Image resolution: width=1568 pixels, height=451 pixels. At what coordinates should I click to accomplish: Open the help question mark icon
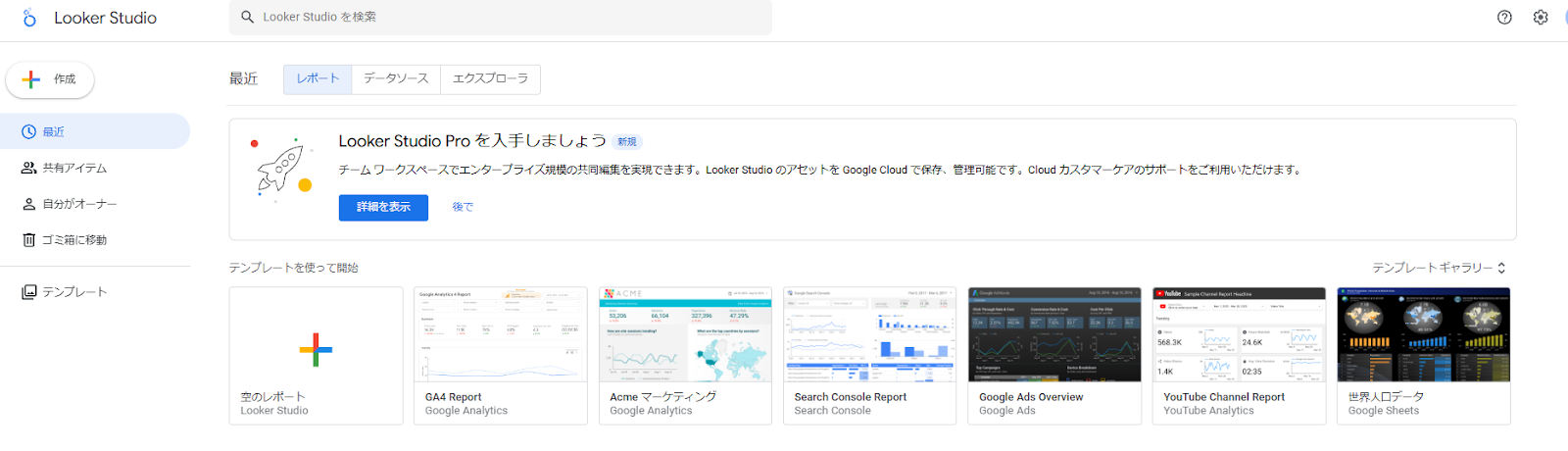tap(1504, 17)
